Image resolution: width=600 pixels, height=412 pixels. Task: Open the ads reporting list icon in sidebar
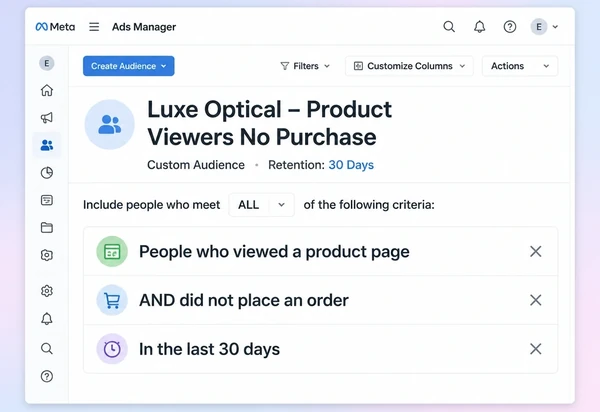pyautogui.click(x=47, y=200)
